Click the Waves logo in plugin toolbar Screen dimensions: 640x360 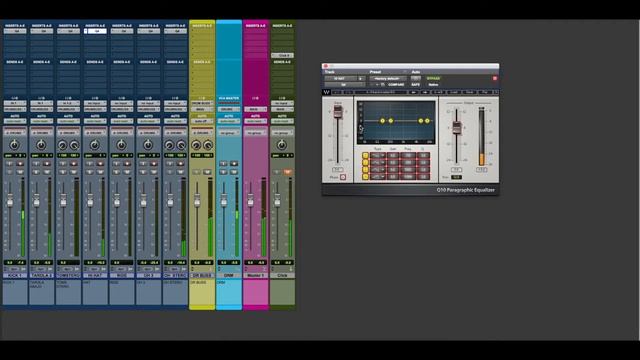click(327, 92)
